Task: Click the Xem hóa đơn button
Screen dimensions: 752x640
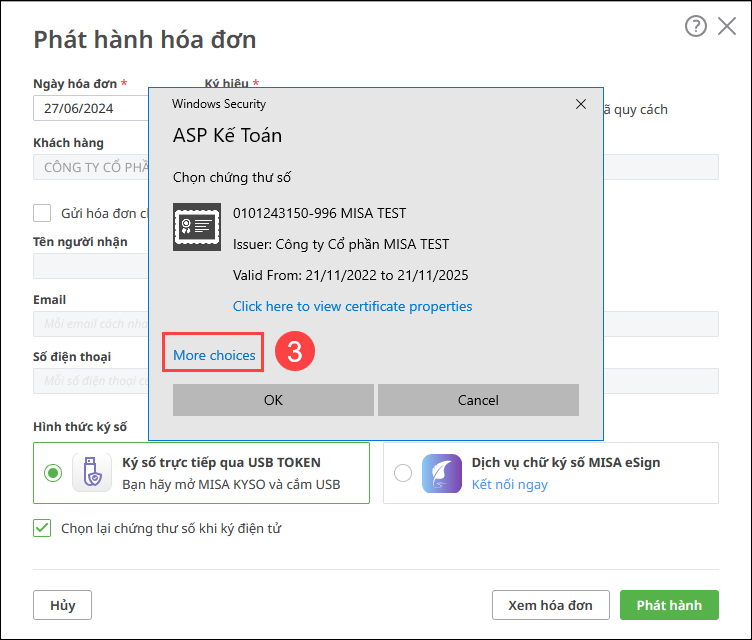Action: [550, 605]
